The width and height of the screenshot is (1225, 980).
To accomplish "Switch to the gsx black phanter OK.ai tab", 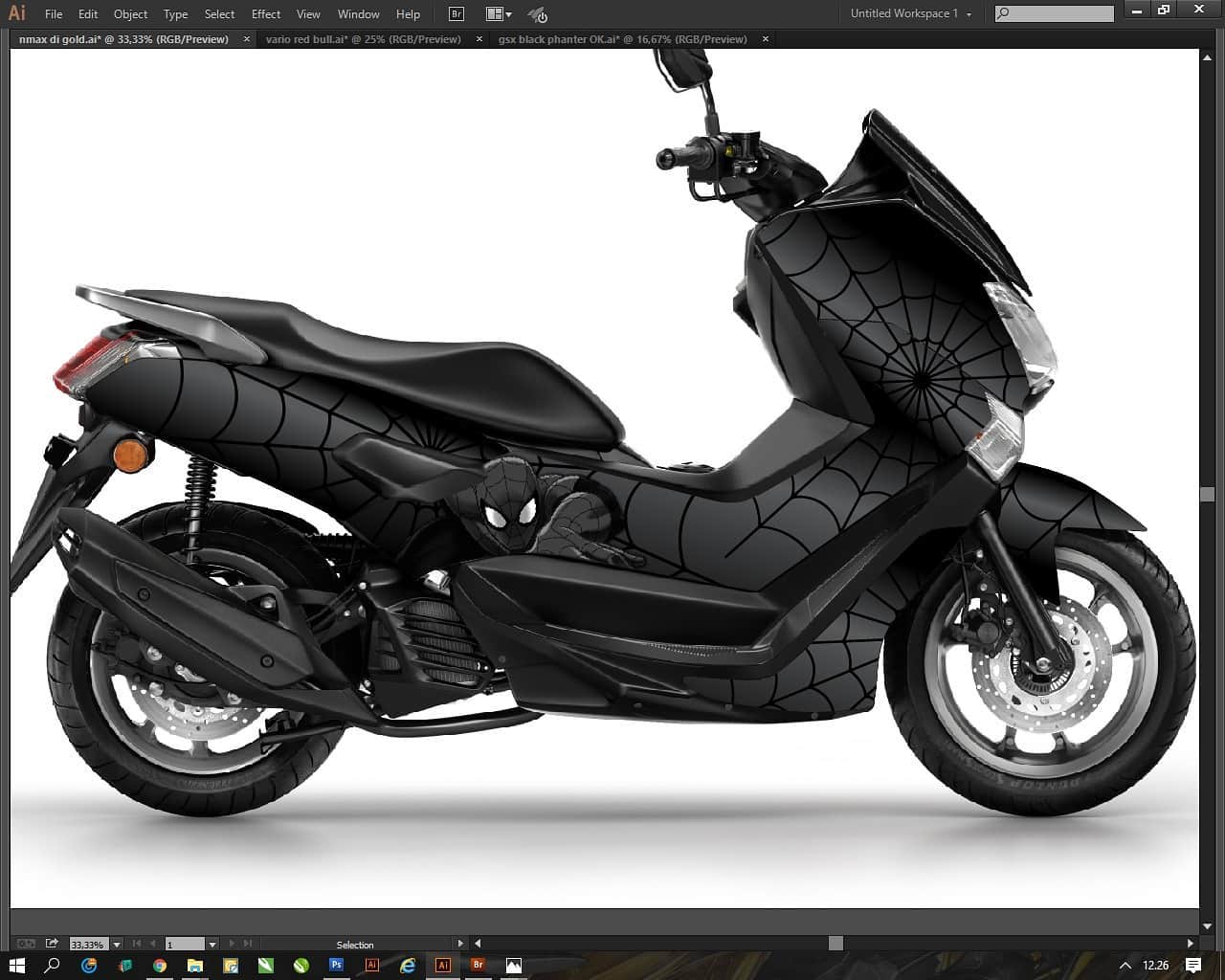I will (622, 39).
